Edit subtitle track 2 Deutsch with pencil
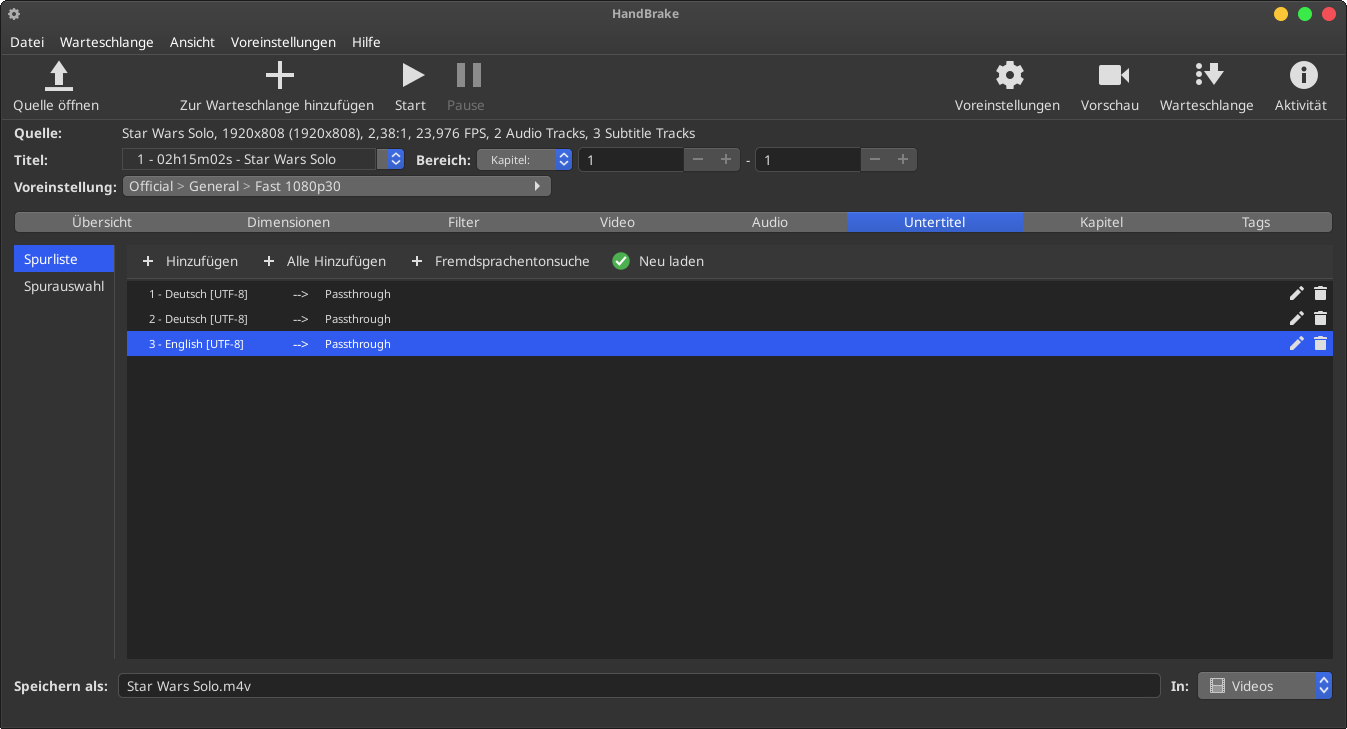1347x729 pixels. tap(1297, 318)
